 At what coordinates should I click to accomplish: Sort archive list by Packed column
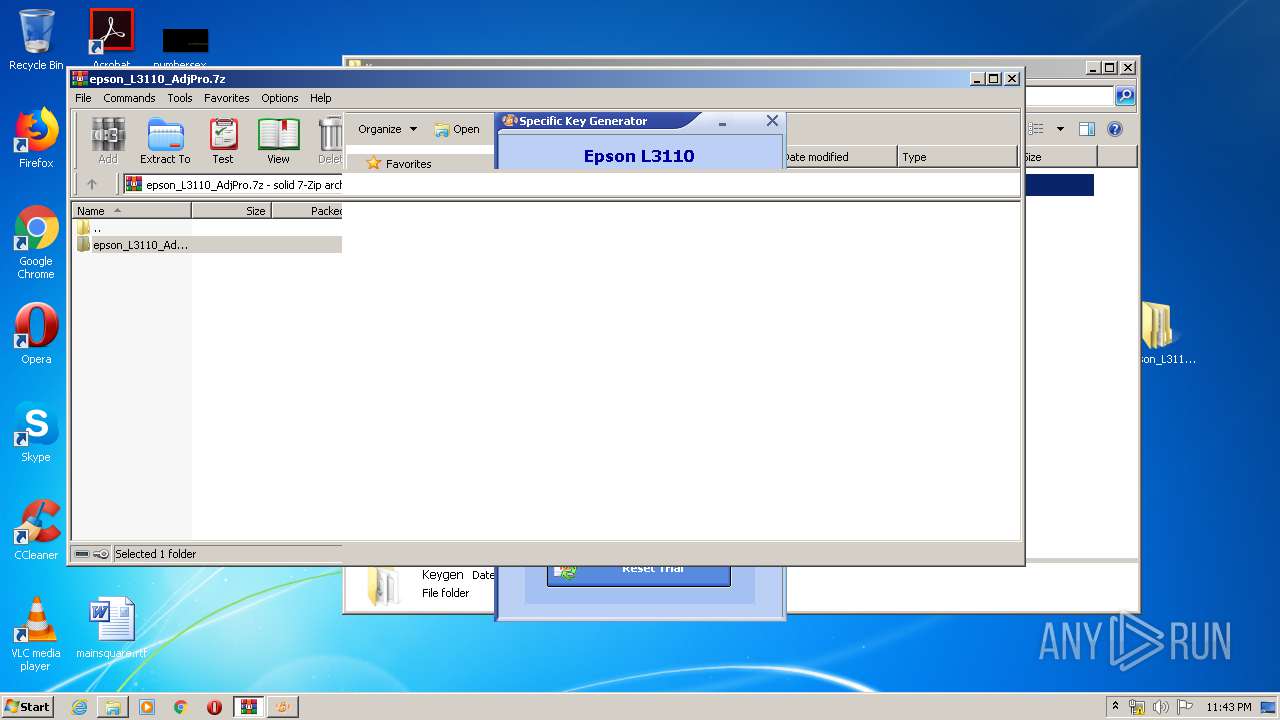307,210
